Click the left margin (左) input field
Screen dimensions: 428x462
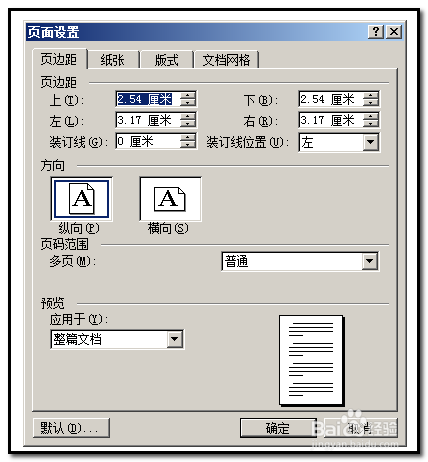point(148,120)
